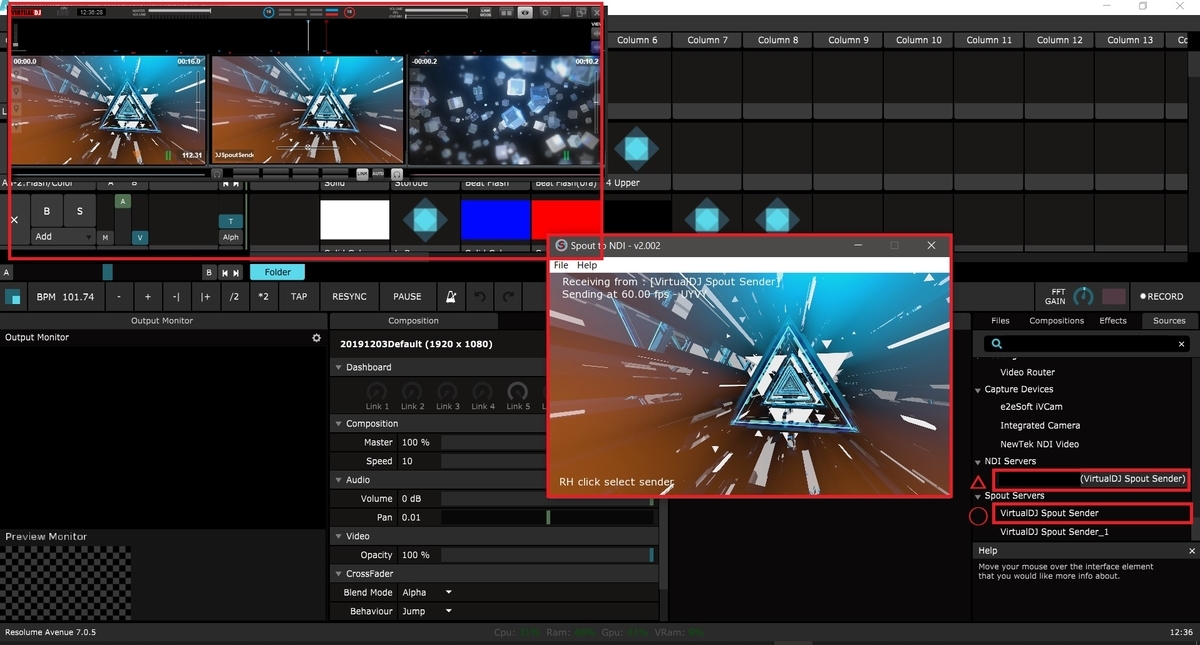This screenshot has width=1200, height=645.
Task: Toggle the layer M mask button
Action: click(x=104, y=237)
